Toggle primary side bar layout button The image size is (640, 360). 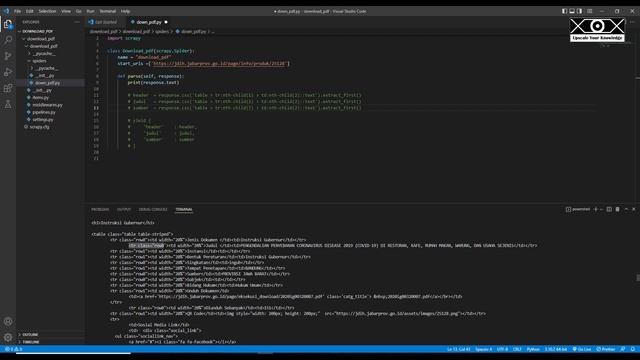coord(564,11)
